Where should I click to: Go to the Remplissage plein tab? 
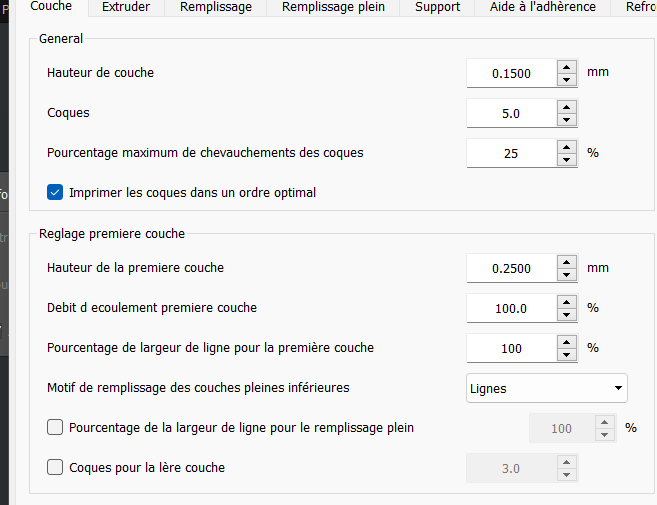click(333, 7)
